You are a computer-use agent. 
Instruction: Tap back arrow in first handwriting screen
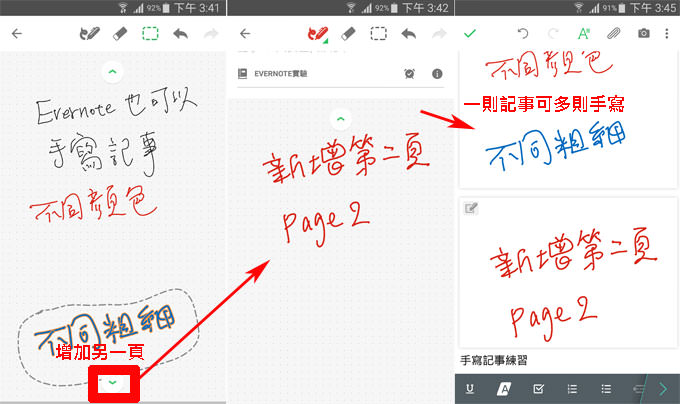point(16,33)
